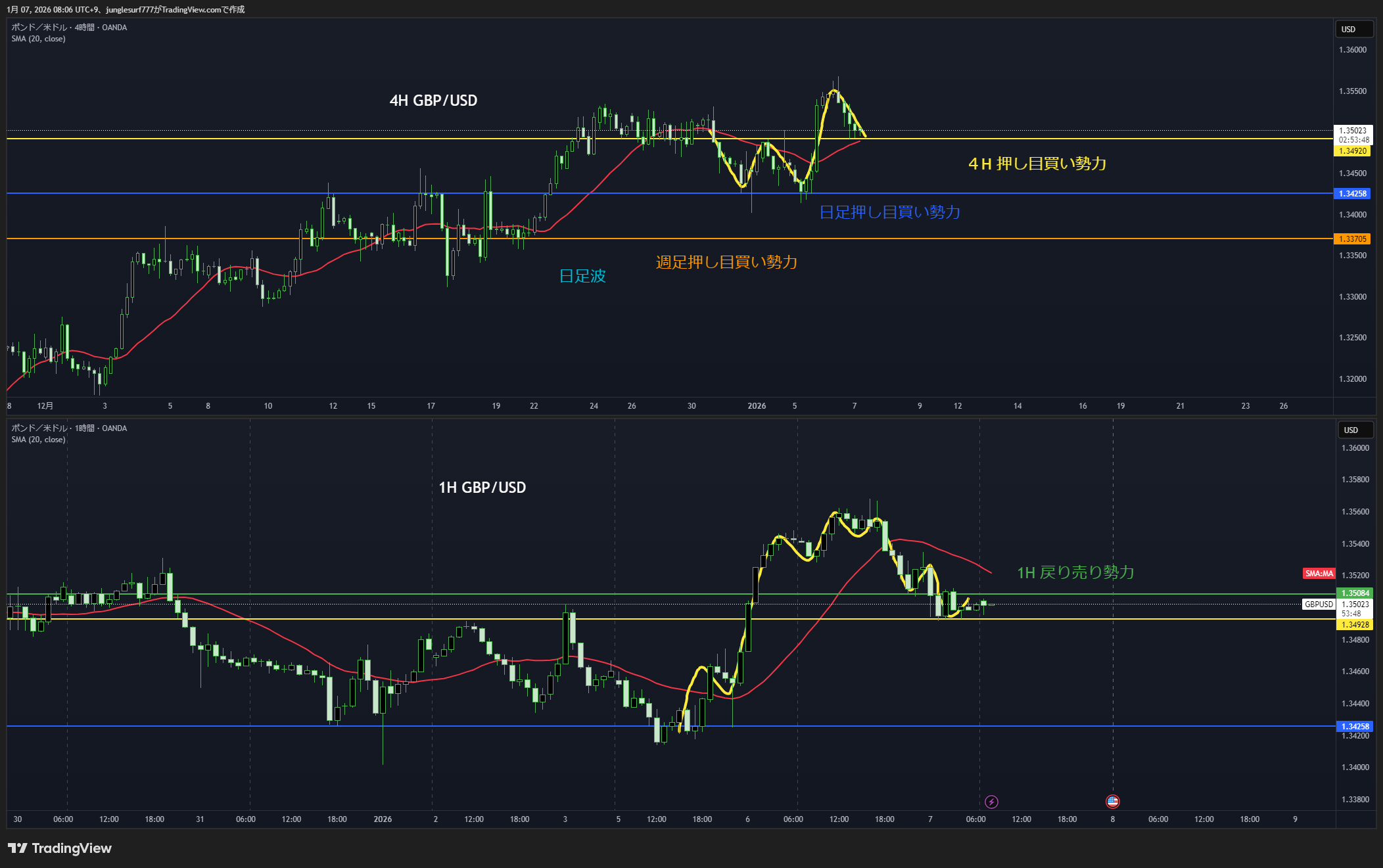Click the orange 1.33705 price tag
The image size is (1383, 868).
[1352, 239]
